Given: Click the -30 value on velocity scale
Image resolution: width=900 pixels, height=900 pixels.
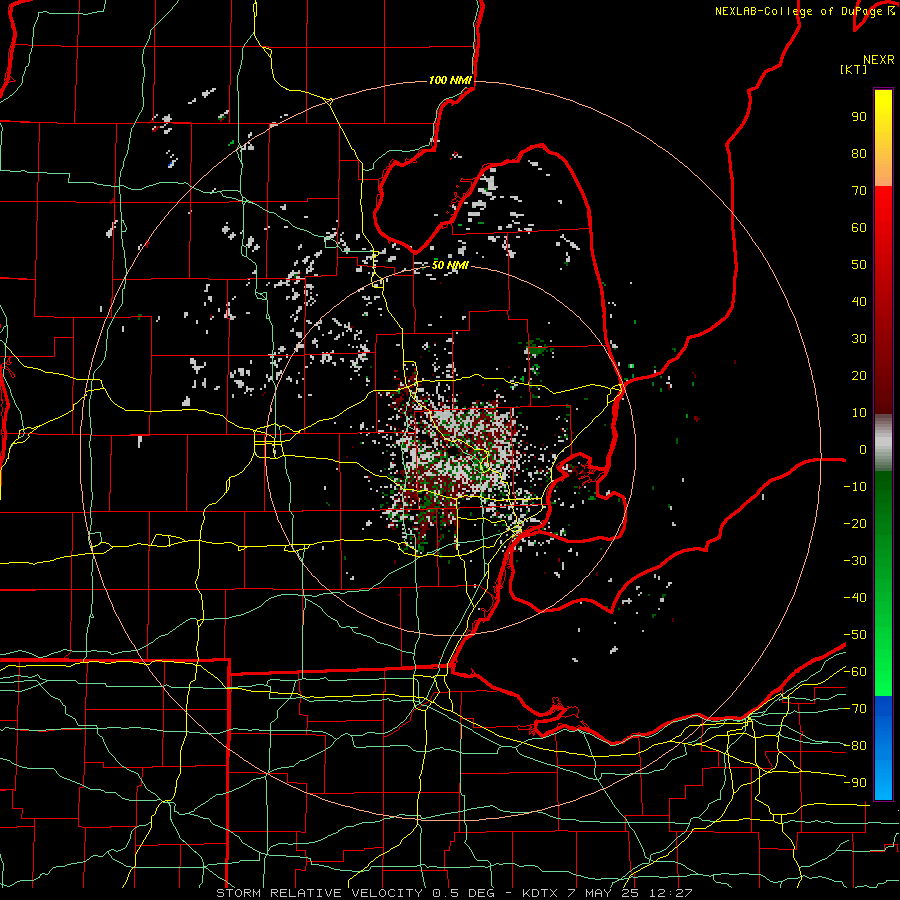Looking at the screenshot, I should tap(855, 561).
